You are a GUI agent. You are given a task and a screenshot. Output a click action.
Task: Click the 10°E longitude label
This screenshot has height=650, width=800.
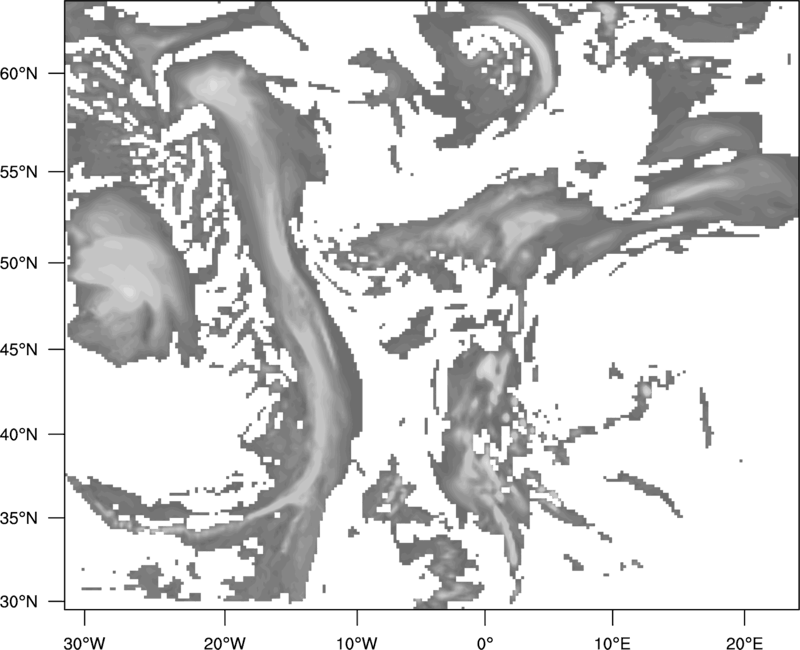click(612, 643)
